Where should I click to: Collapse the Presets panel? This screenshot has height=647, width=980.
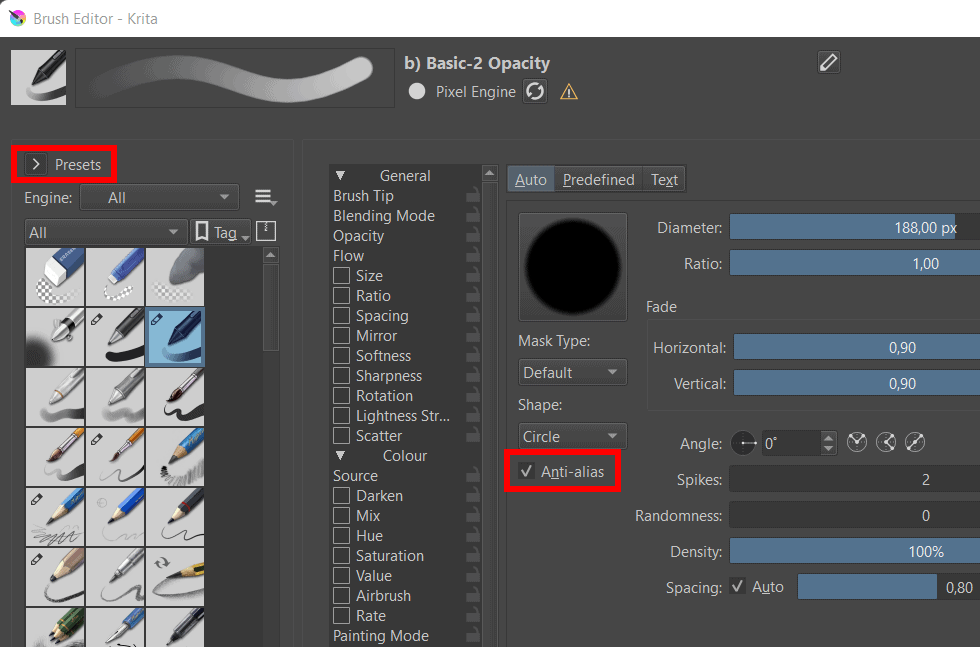pyautogui.click(x=36, y=164)
